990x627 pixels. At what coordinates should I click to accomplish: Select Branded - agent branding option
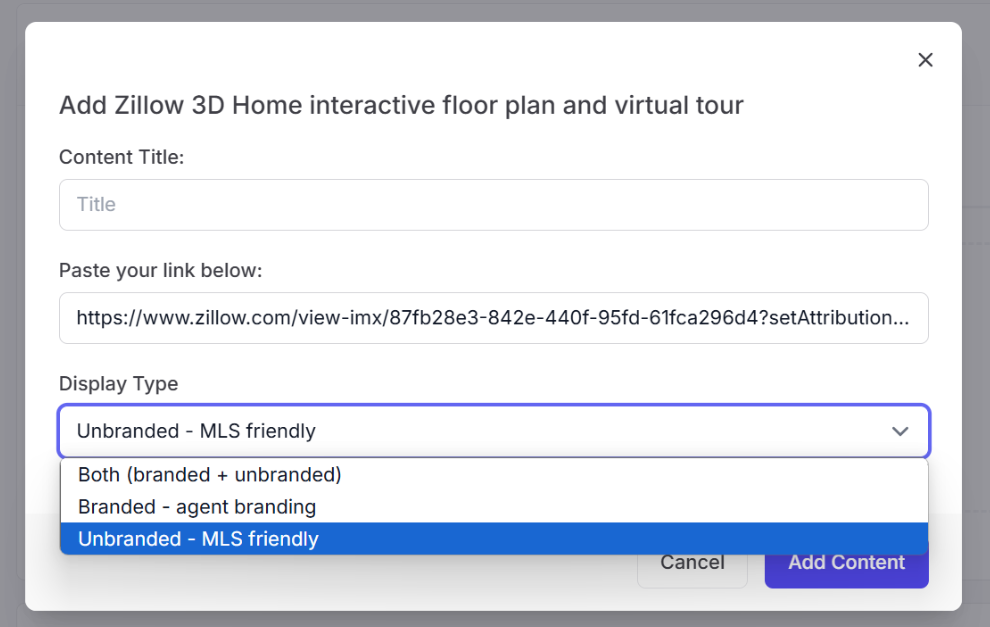(x=494, y=507)
